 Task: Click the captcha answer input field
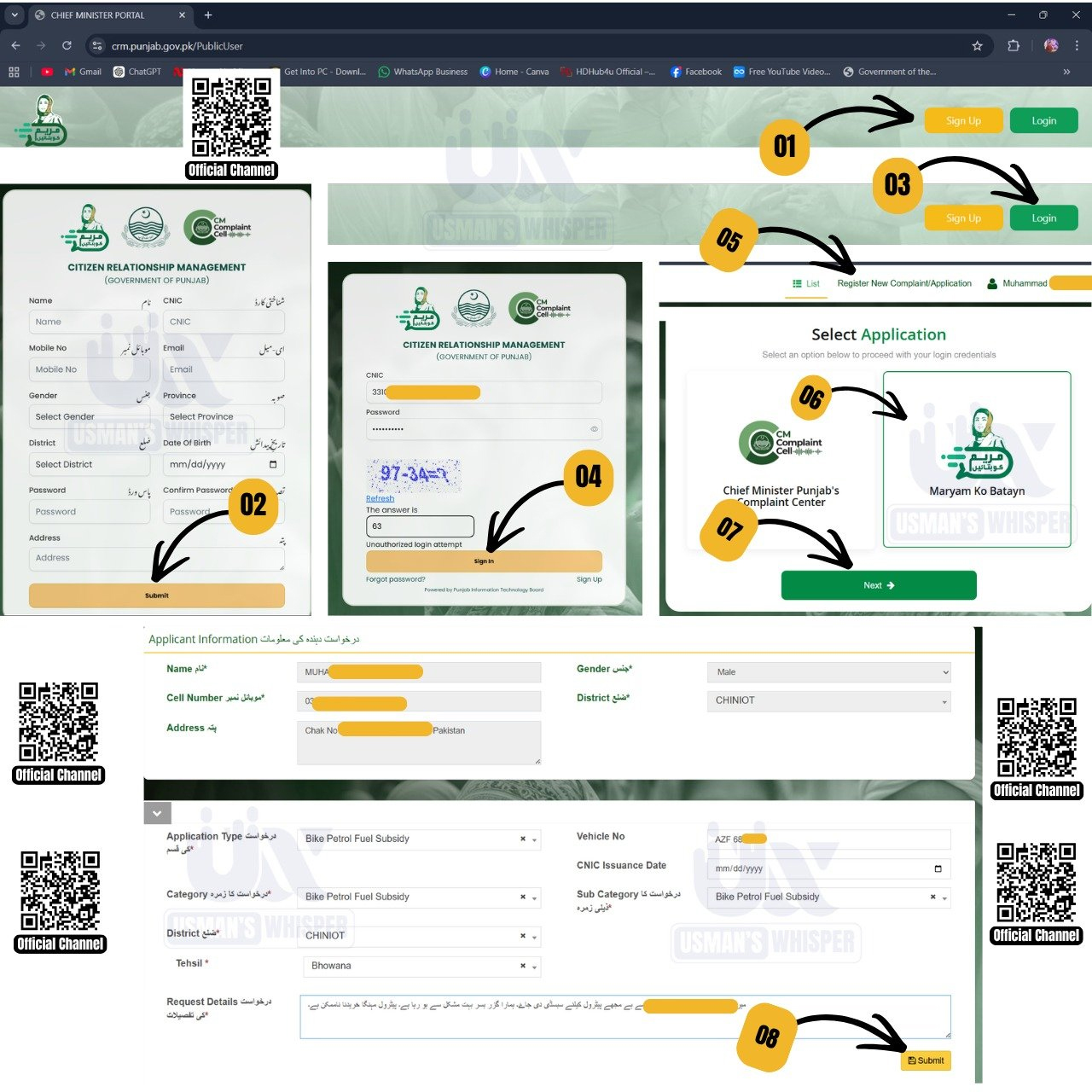tap(419, 526)
